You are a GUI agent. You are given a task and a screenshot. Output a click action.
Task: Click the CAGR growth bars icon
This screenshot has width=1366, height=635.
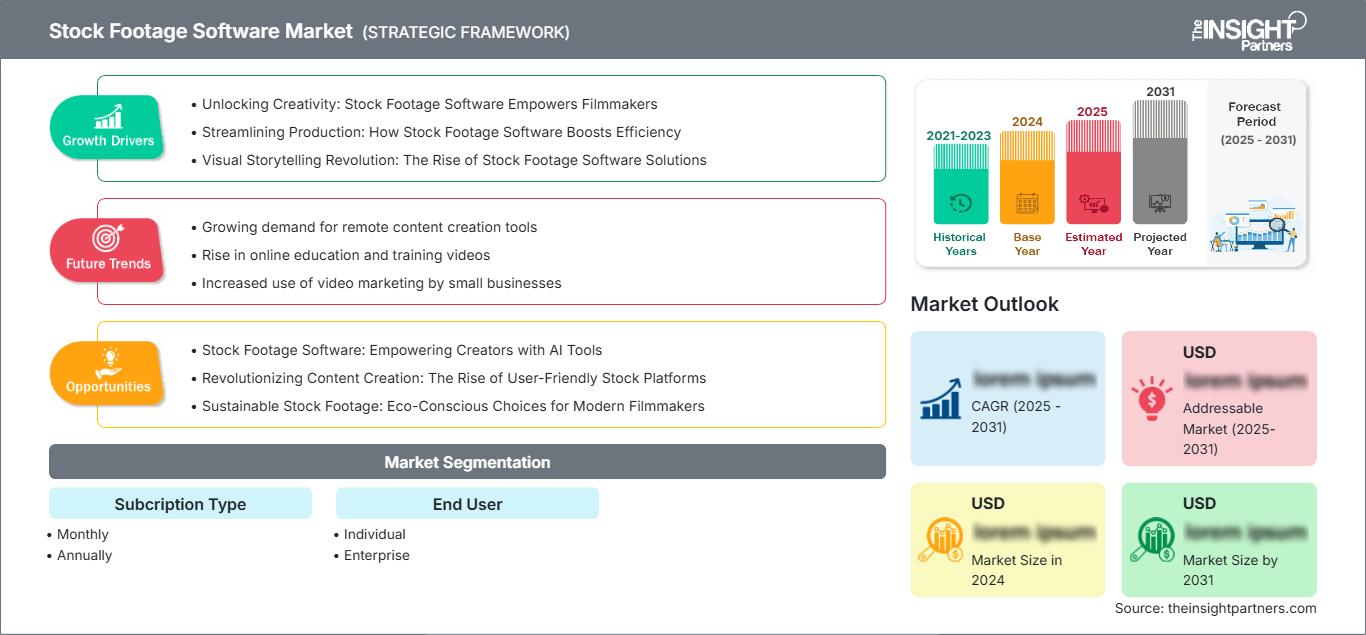941,397
